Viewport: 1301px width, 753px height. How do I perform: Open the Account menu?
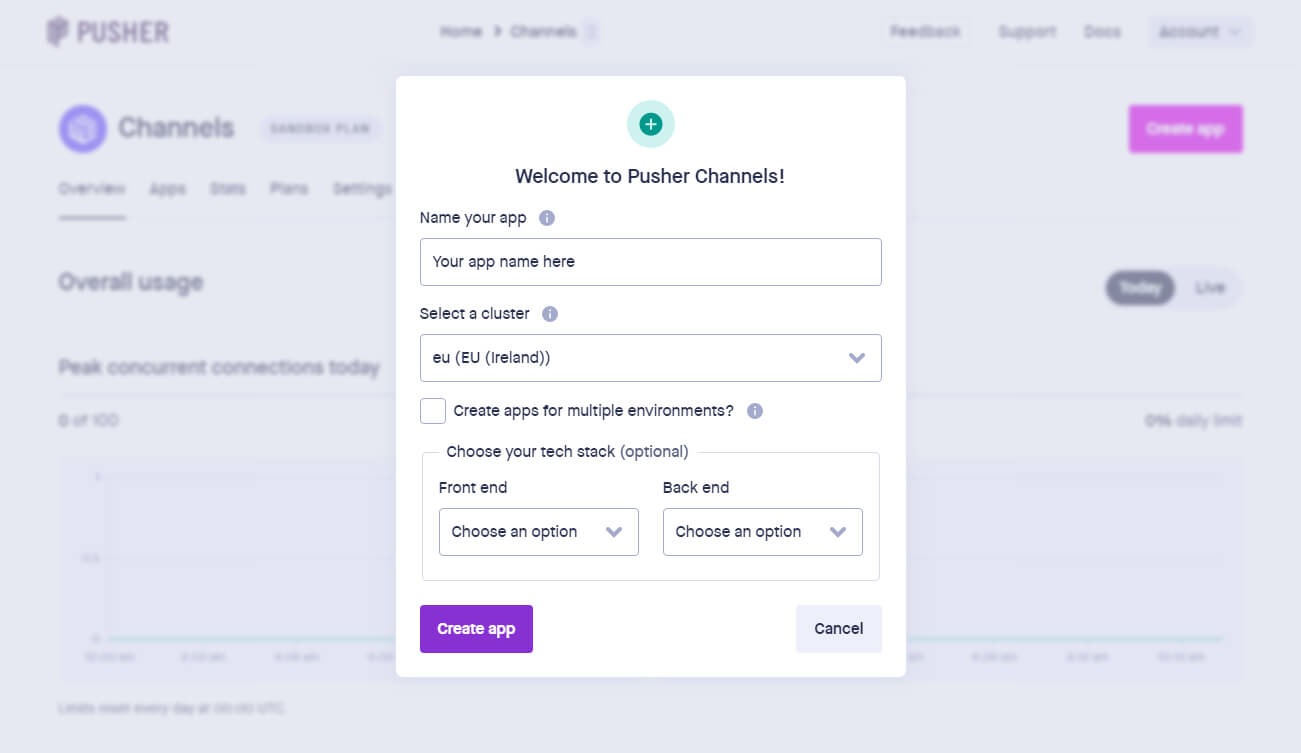(1199, 32)
